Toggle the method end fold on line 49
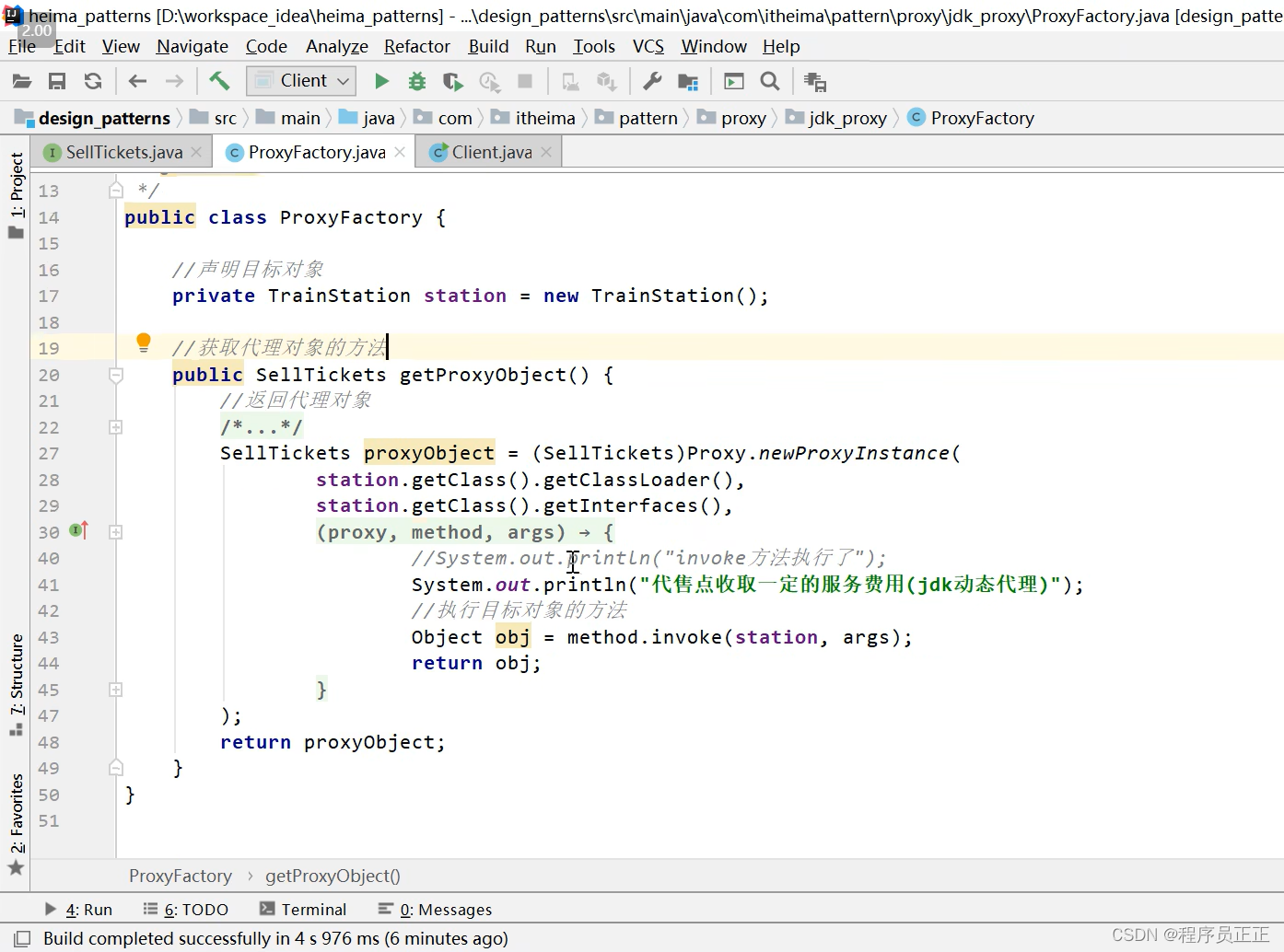This screenshot has height=952, width=1284. click(x=116, y=767)
